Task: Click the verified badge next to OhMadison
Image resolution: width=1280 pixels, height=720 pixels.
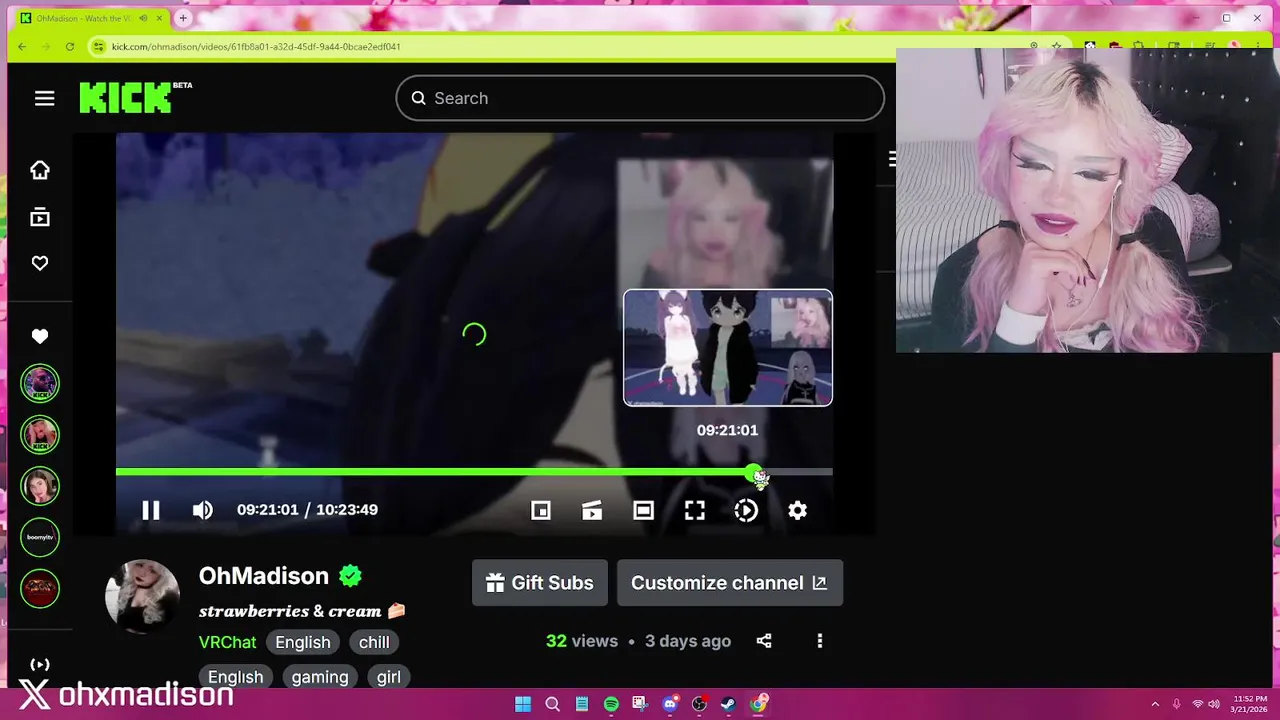Action: click(350, 576)
